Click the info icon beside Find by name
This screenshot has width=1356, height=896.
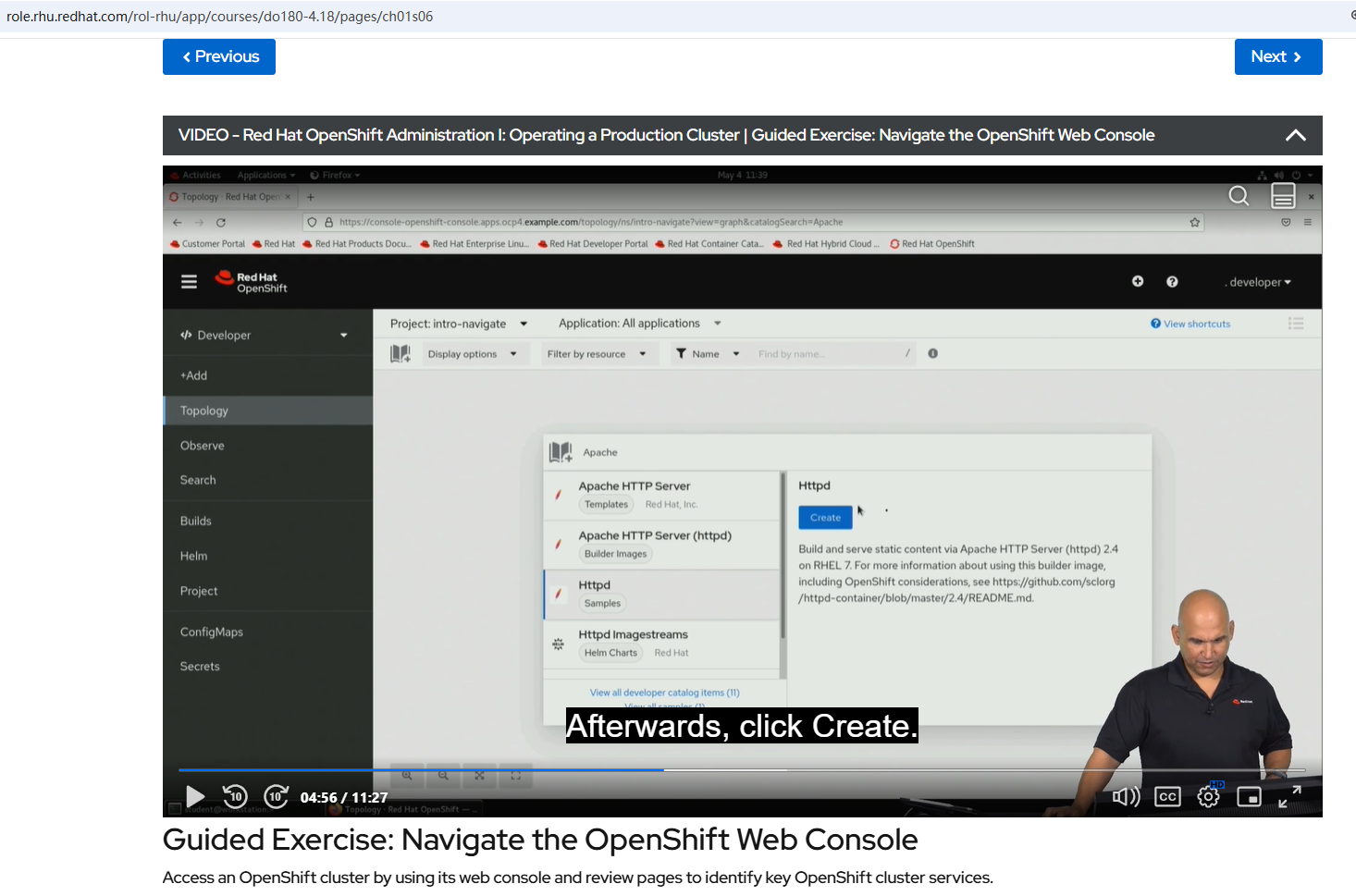click(x=933, y=353)
